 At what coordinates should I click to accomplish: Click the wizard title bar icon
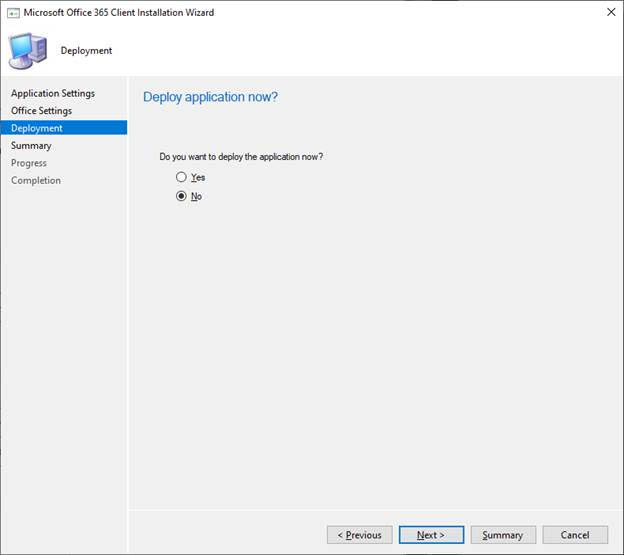pos(13,13)
